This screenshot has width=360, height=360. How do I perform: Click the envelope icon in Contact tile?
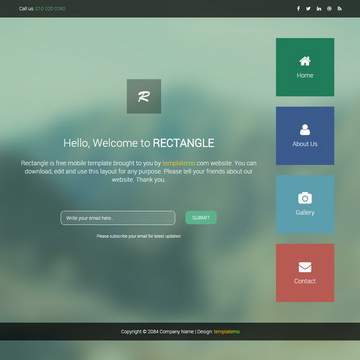[305, 267]
